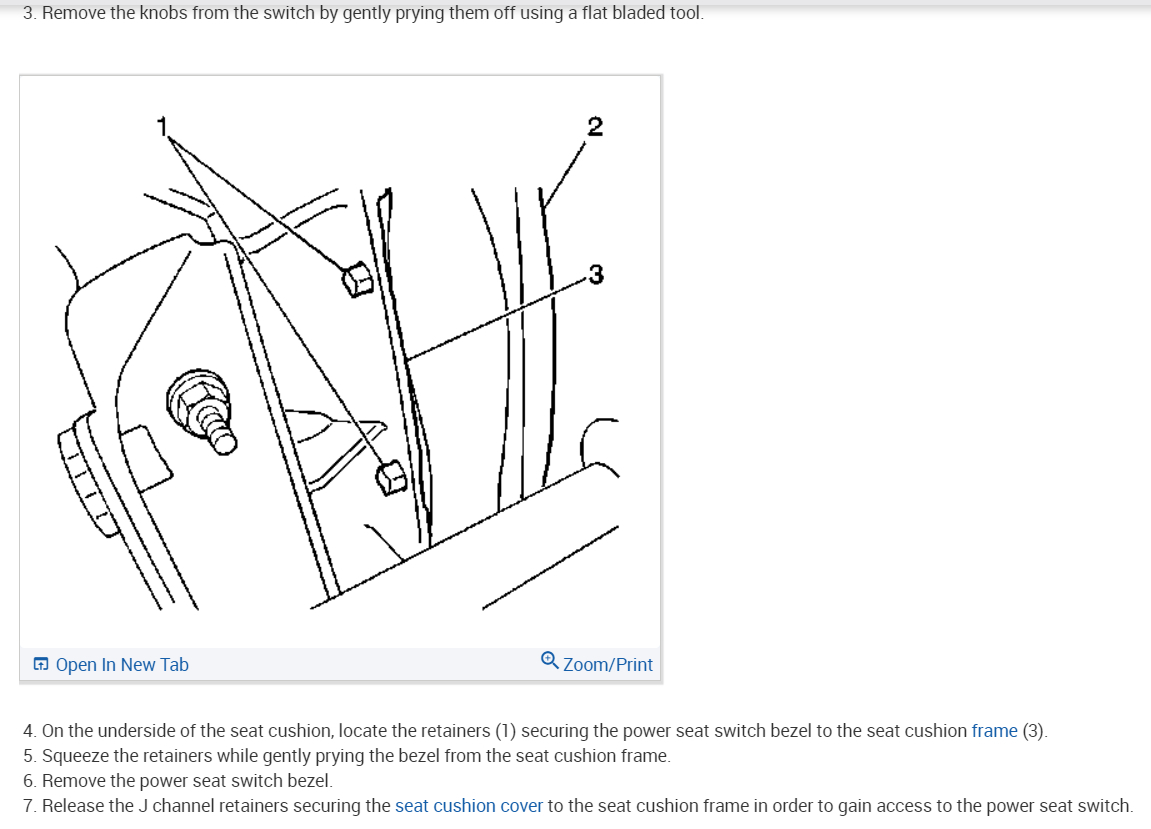Select the Zoom/Print link text
The image size is (1151, 829).
point(608,665)
